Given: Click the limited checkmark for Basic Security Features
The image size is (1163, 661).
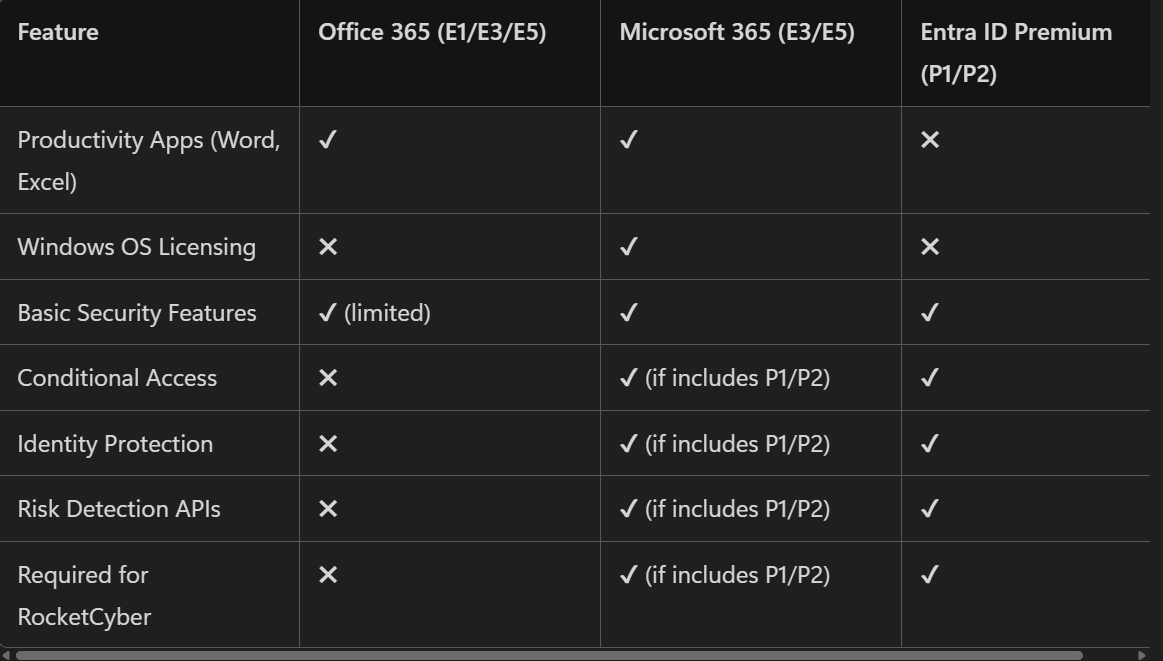Looking at the screenshot, I should pyautogui.click(x=327, y=313).
